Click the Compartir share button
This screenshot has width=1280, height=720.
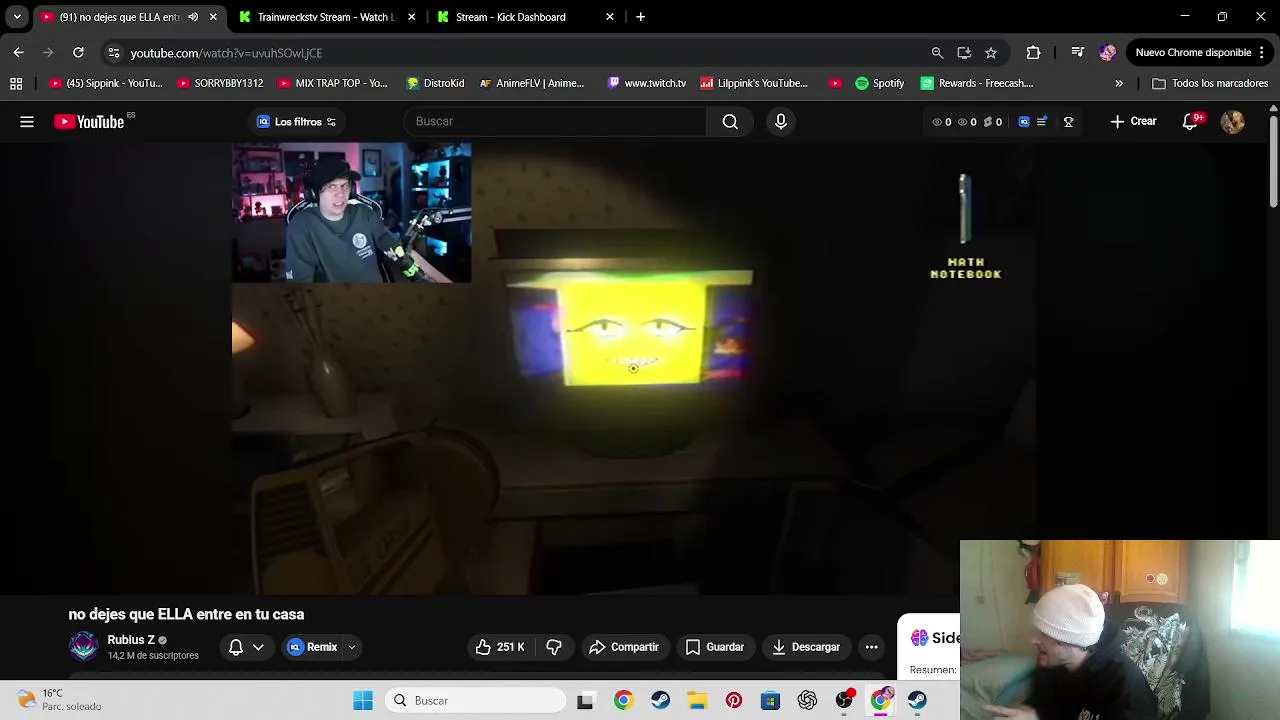coord(624,647)
